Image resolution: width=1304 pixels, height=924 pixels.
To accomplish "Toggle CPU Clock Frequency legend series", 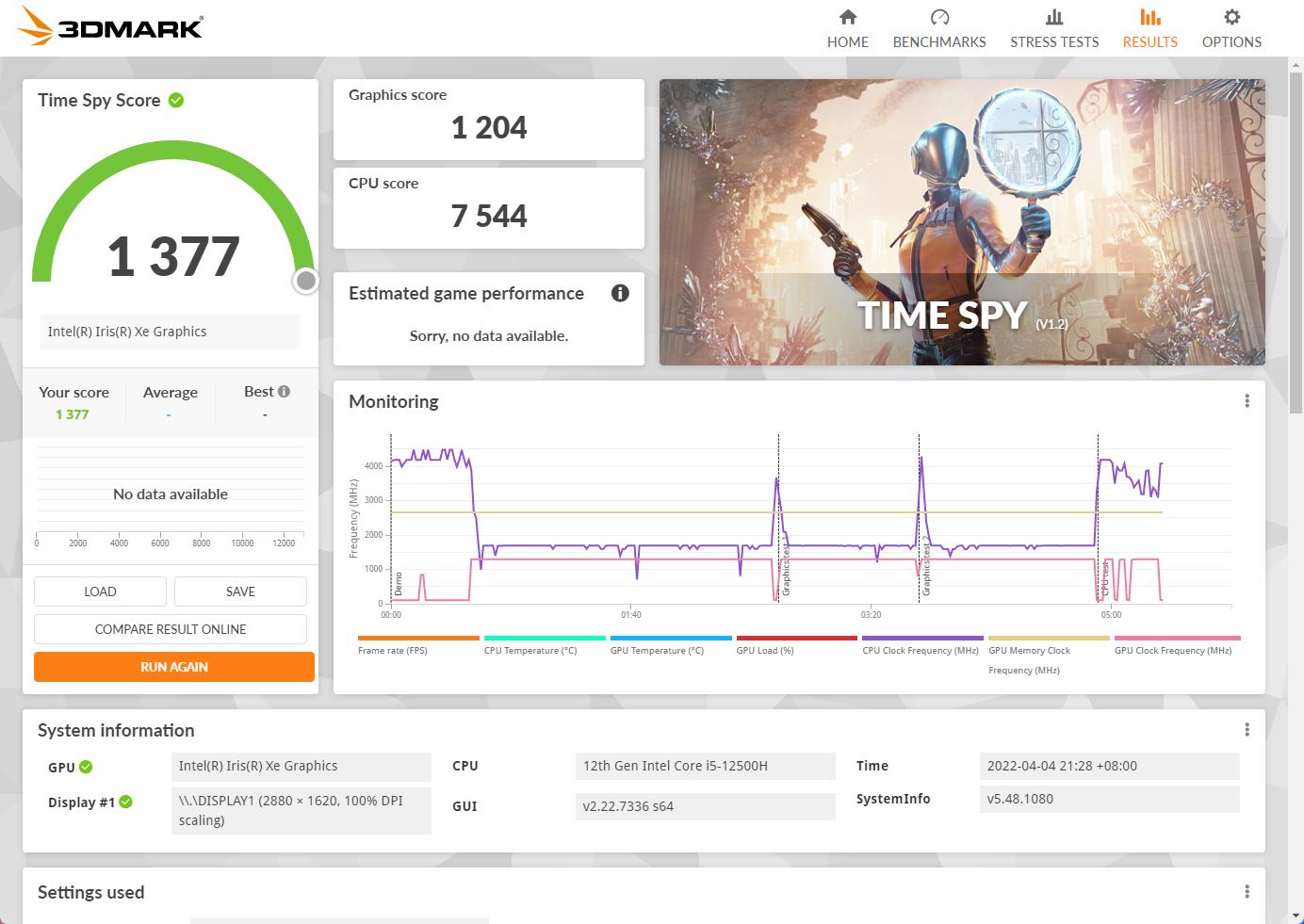I will [921, 650].
